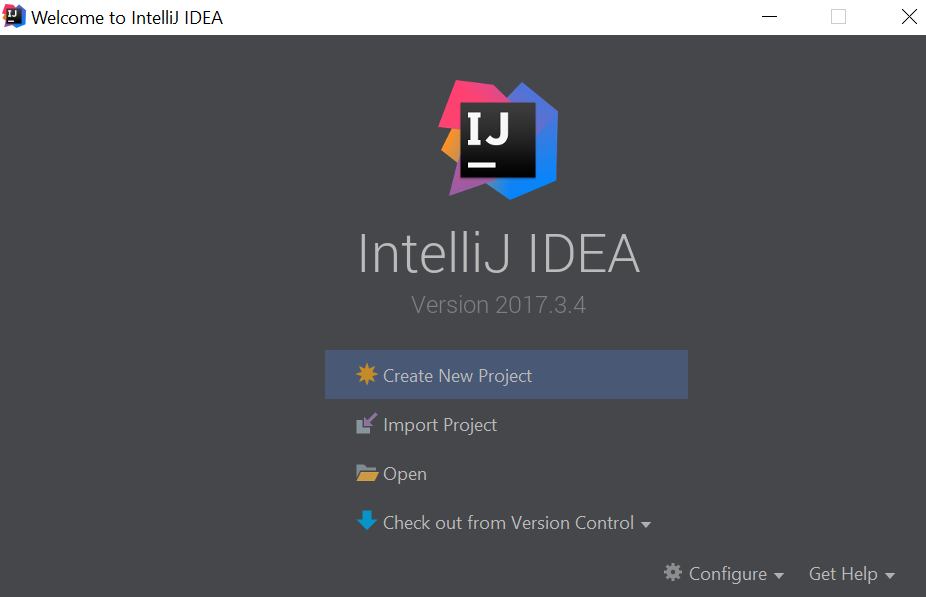Expand the arrow next to Configure
This screenshot has width=926, height=597.
point(778,575)
